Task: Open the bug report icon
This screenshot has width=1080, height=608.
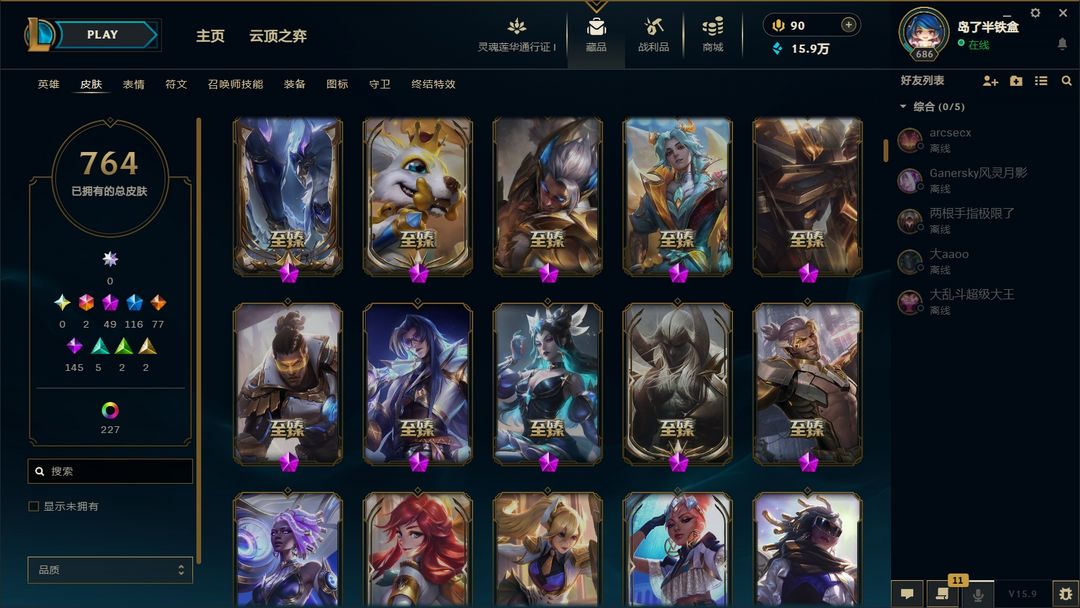Action: [1066, 594]
